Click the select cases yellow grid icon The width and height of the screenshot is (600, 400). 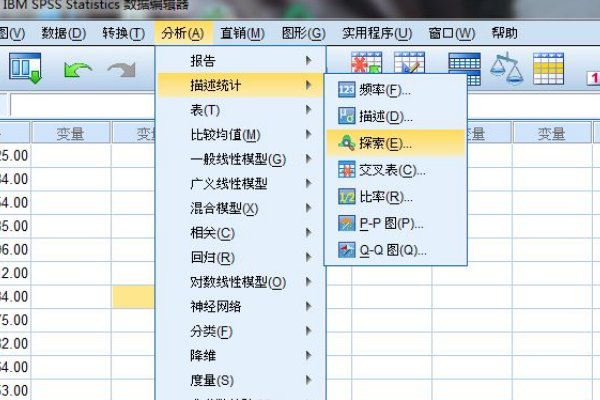(x=548, y=69)
